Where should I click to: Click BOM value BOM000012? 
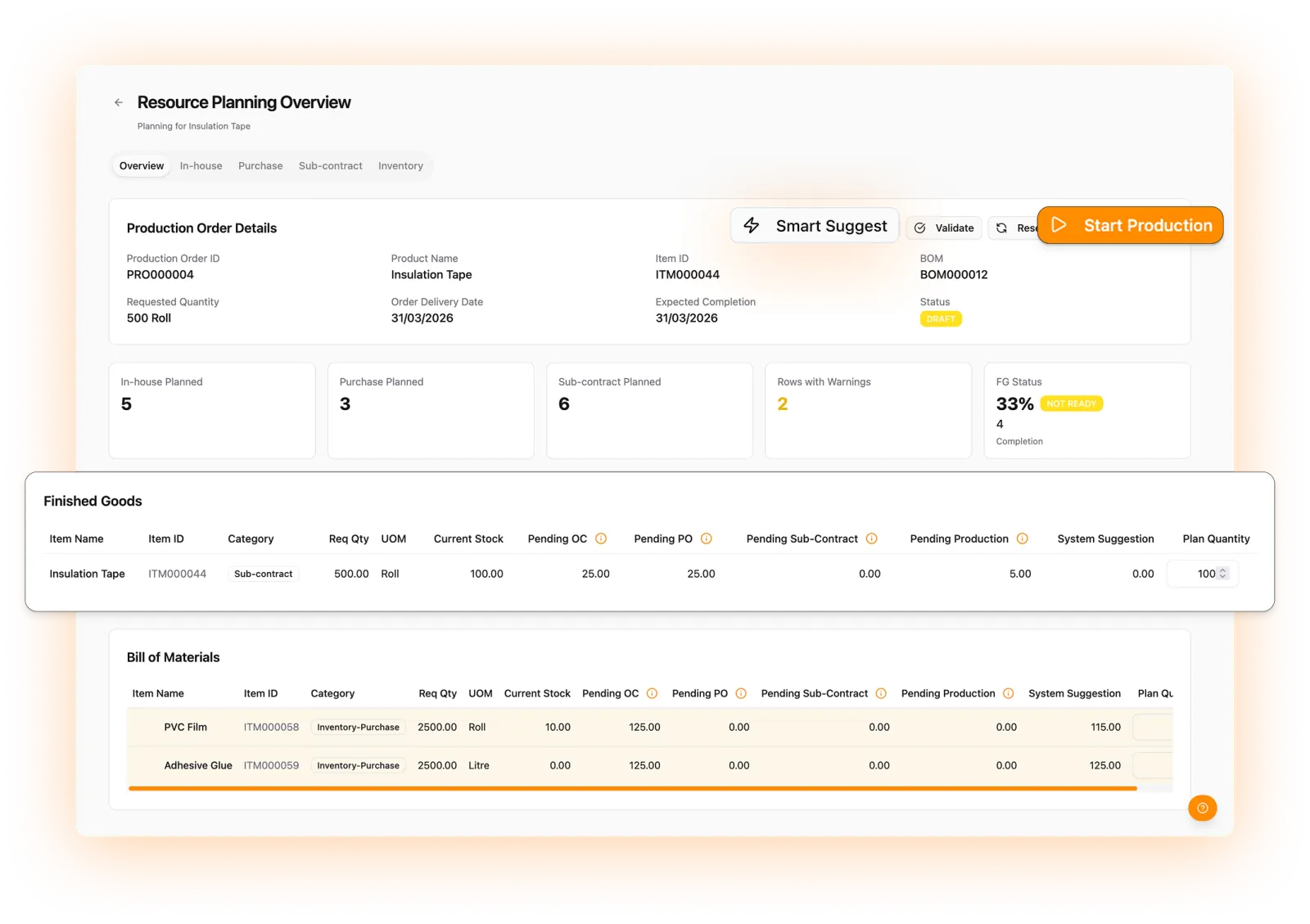coord(954,275)
